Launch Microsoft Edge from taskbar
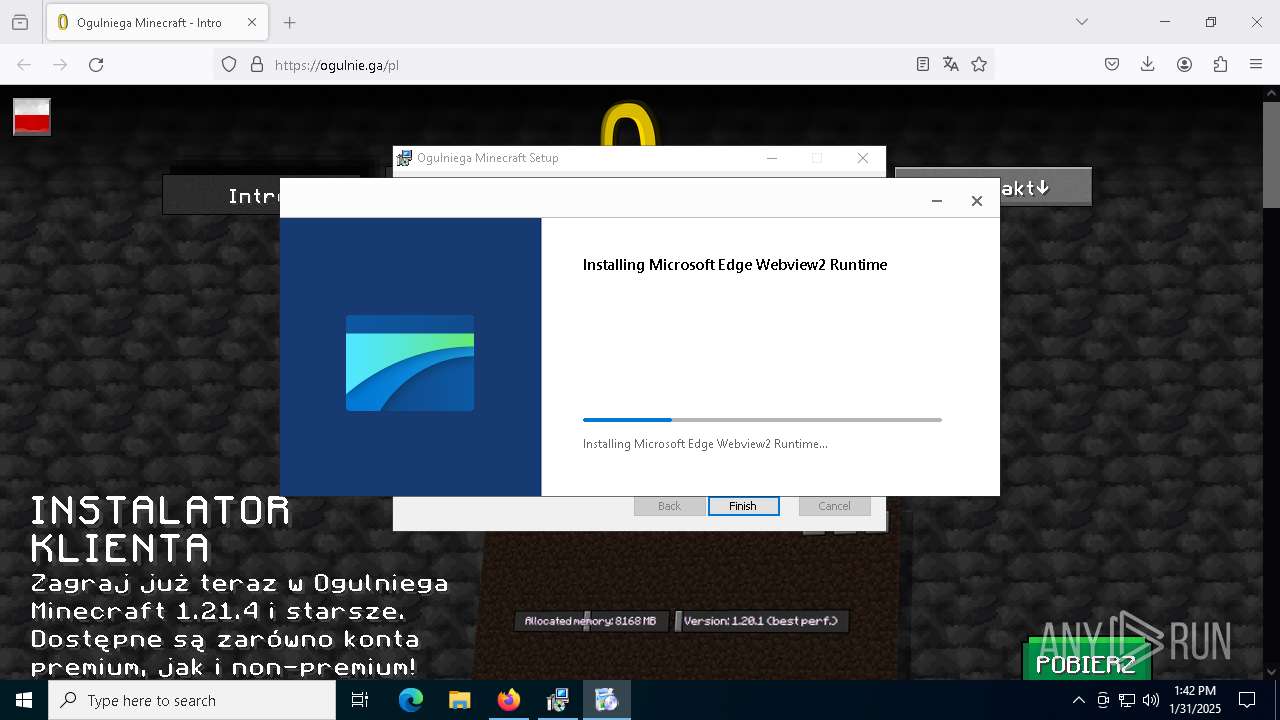 point(411,700)
